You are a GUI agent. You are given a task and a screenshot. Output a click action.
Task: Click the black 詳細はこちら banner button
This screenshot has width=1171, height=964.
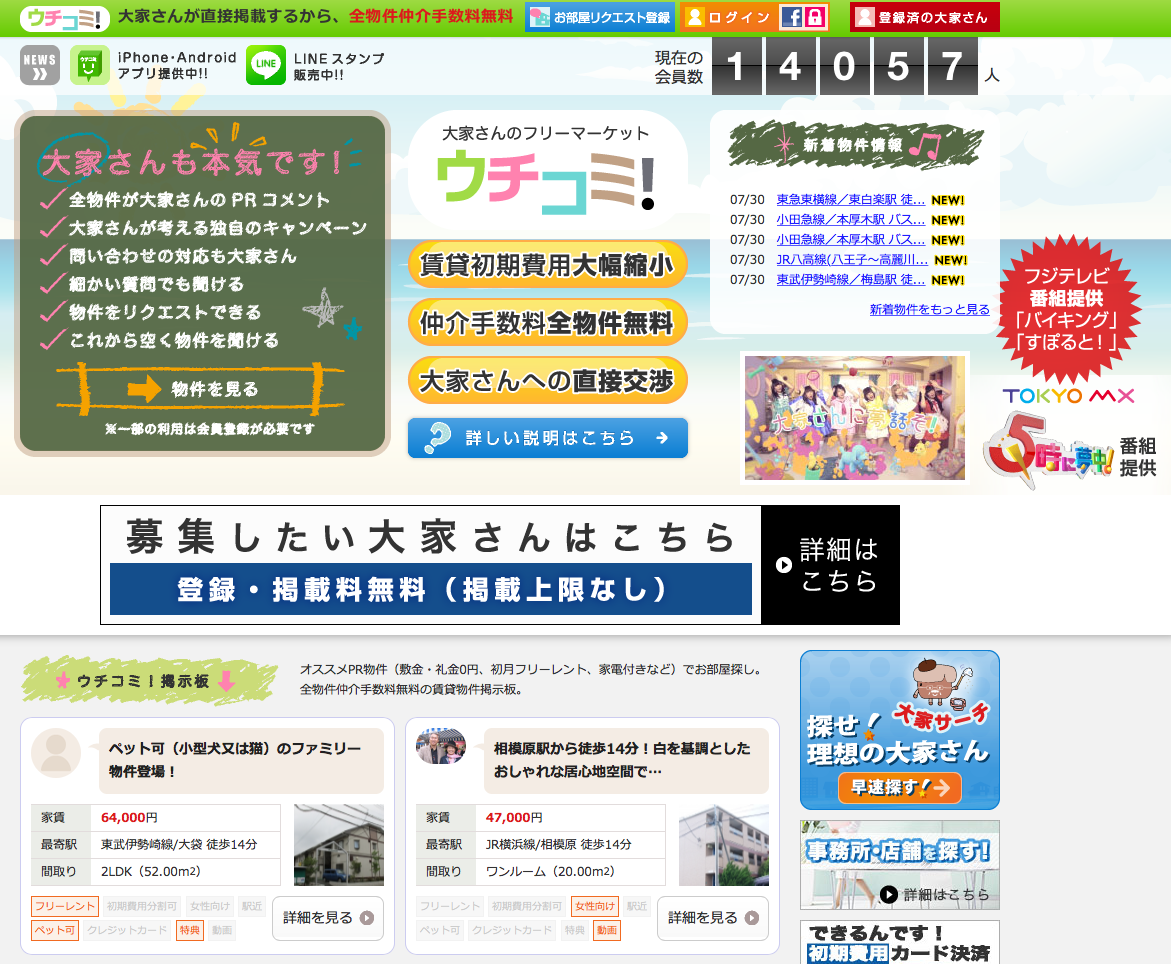pos(830,565)
